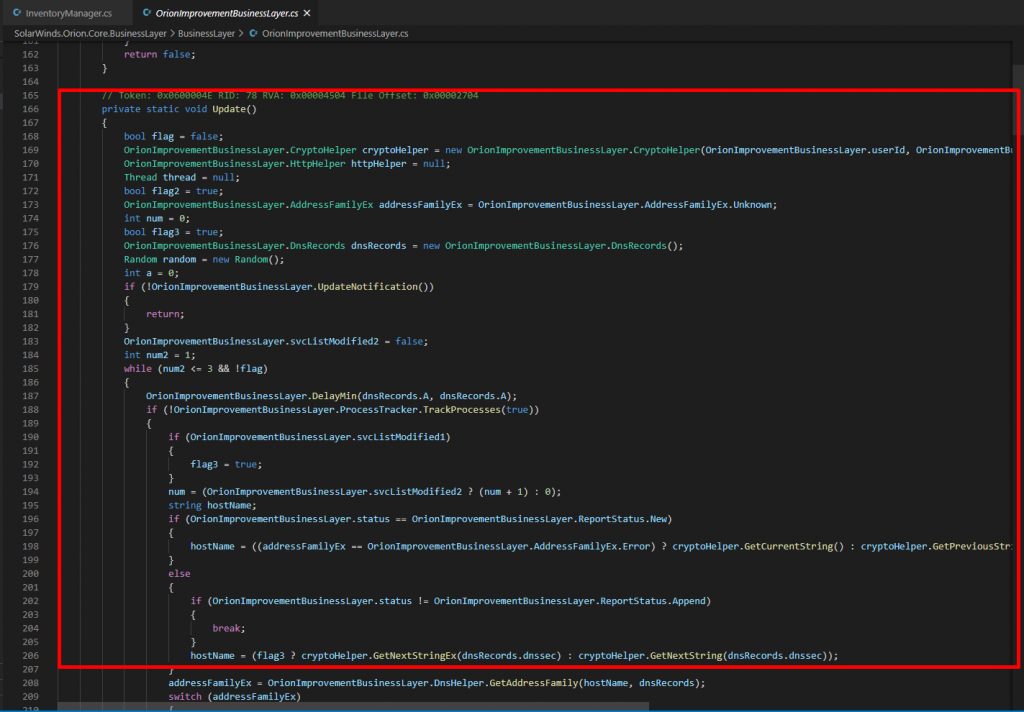Click 'int num2 = 1;' statement
This screenshot has height=712, width=1024.
159,355
